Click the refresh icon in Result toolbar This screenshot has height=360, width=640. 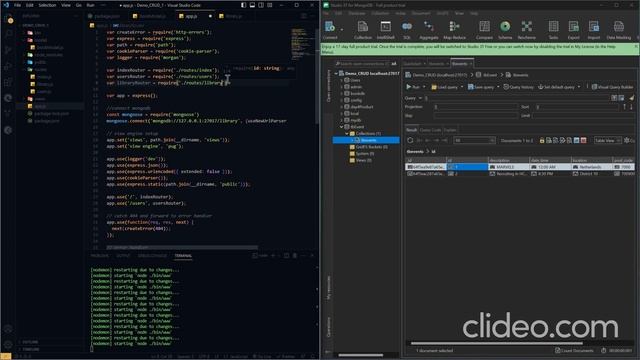tap(410, 140)
